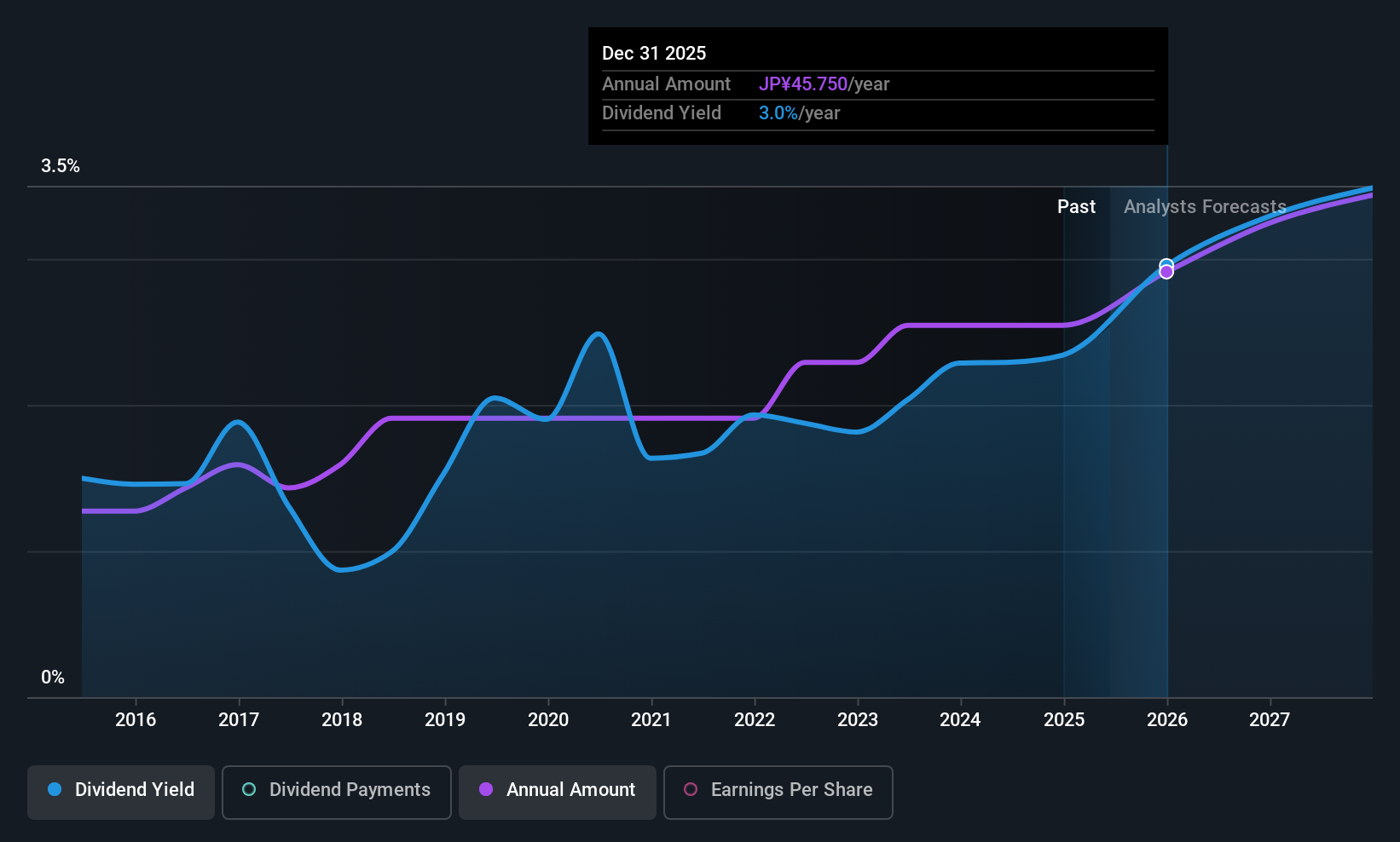1400x842 pixels.
Task: Click the JP¥45.750 annual amount value
Action: coord(803,84)
